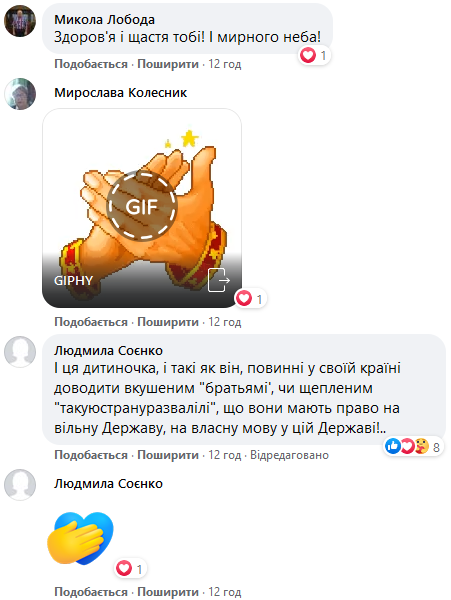Click Поширити under the heart sticker comment

(x=168, y=592)
